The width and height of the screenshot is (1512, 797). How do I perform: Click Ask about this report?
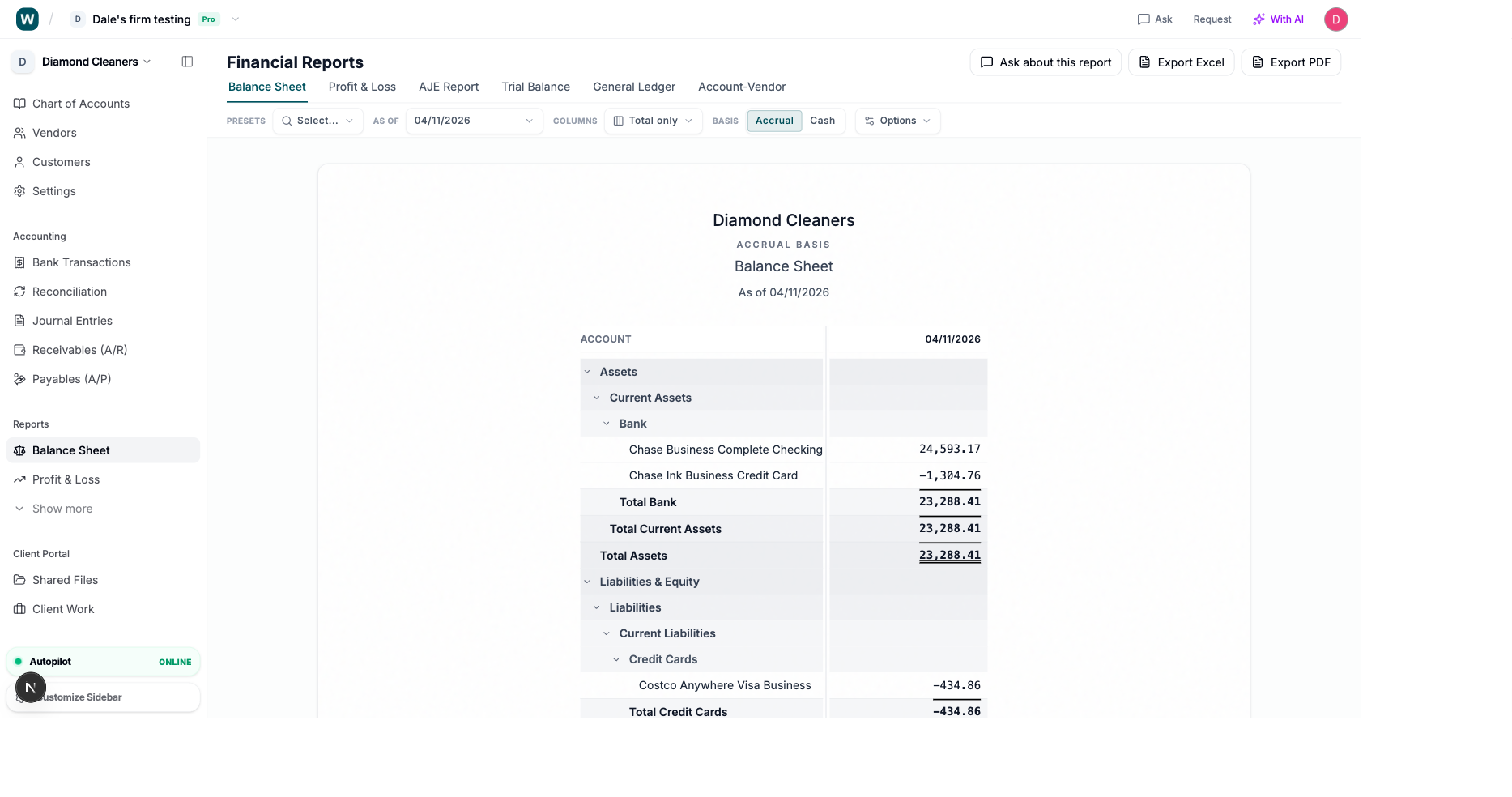pos(1045,62)
